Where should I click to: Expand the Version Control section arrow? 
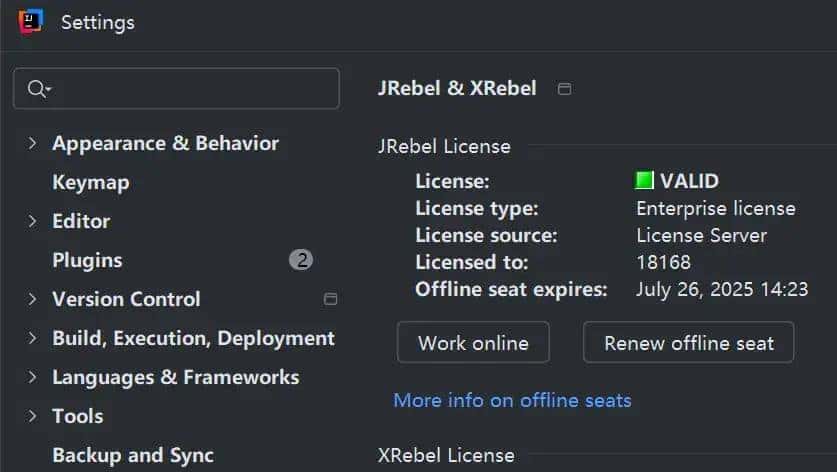tap(33, 299)
